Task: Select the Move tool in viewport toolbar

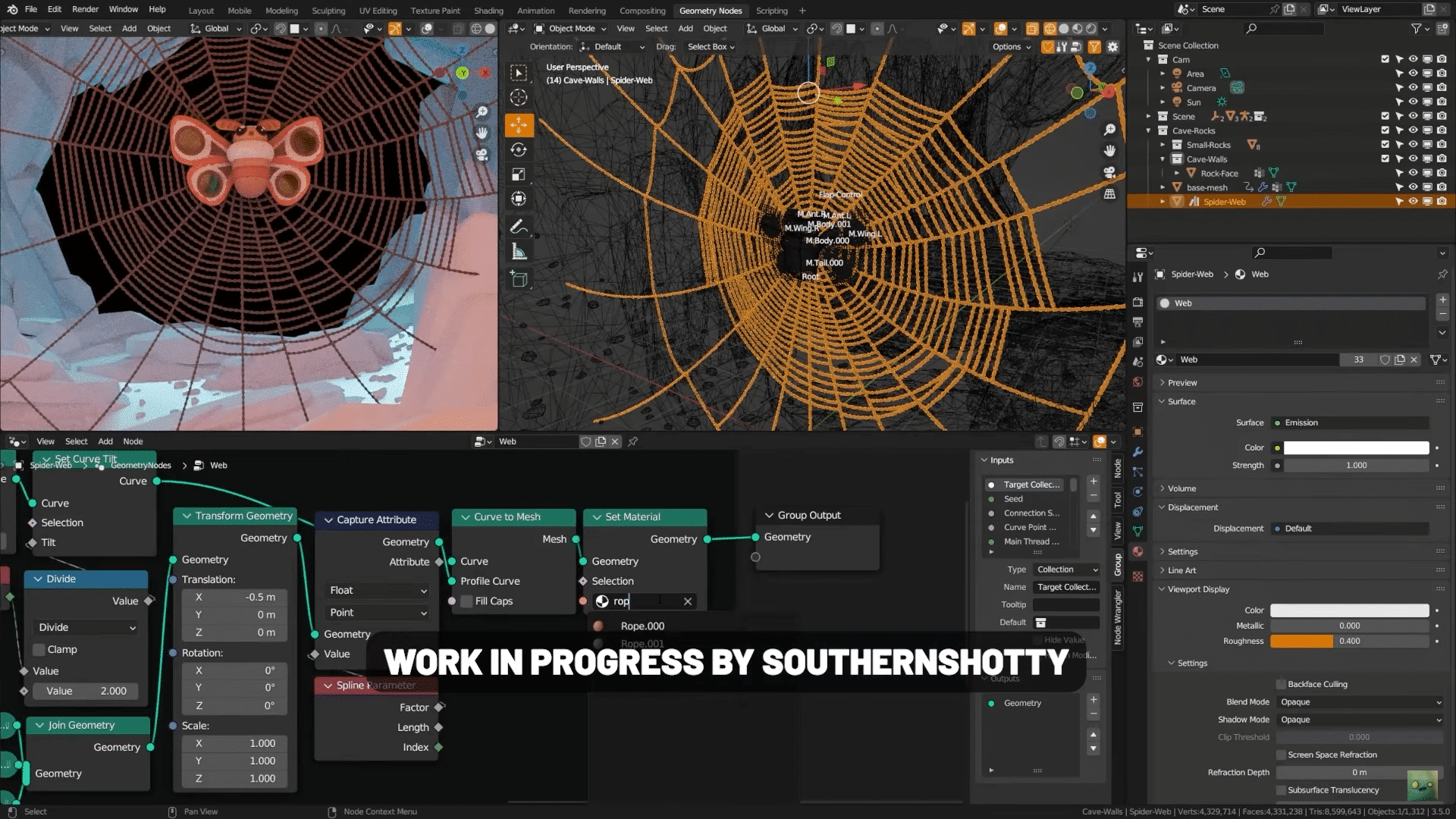Action: [519, 124]
